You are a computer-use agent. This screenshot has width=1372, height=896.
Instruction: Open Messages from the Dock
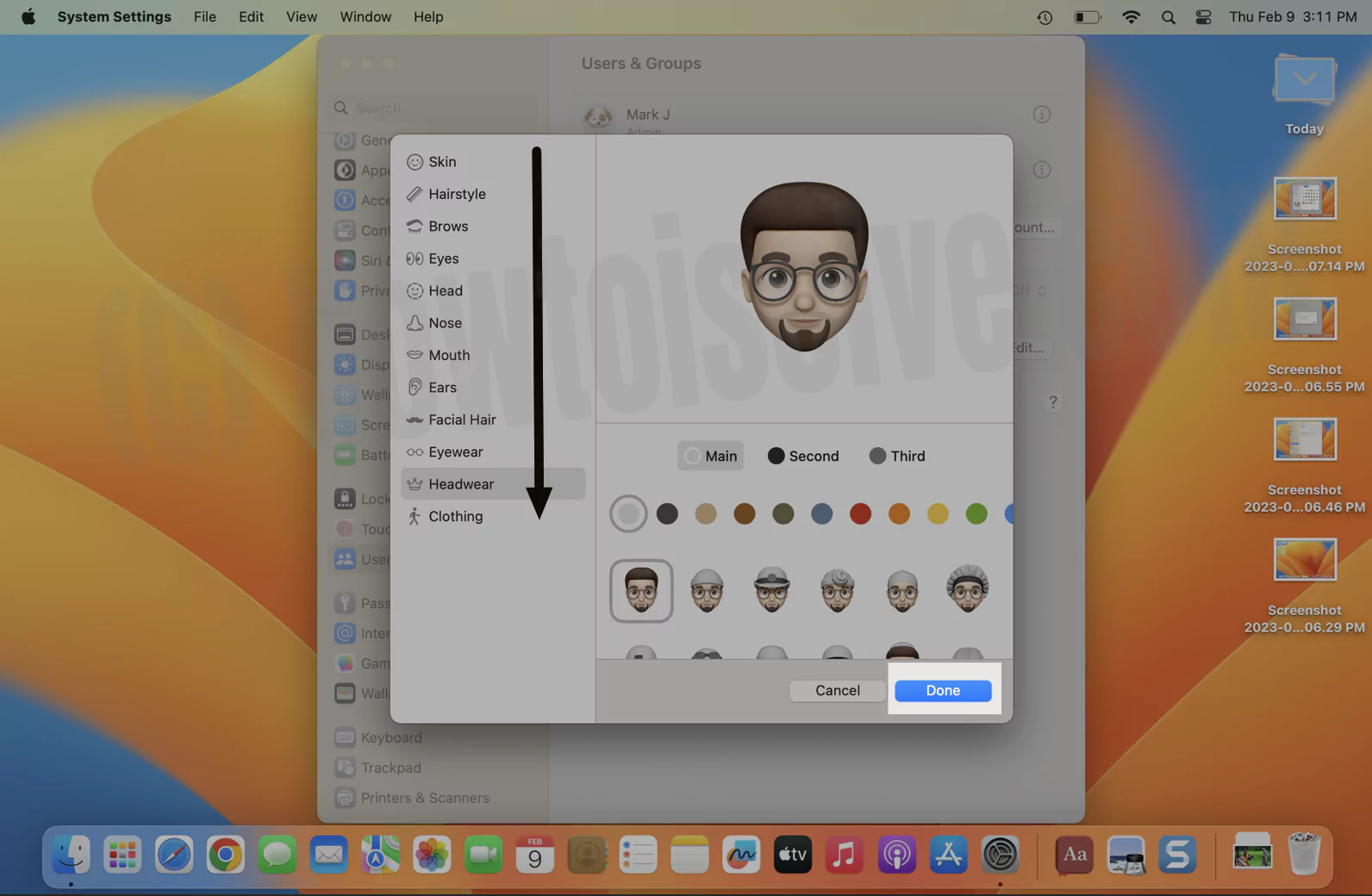278,856
